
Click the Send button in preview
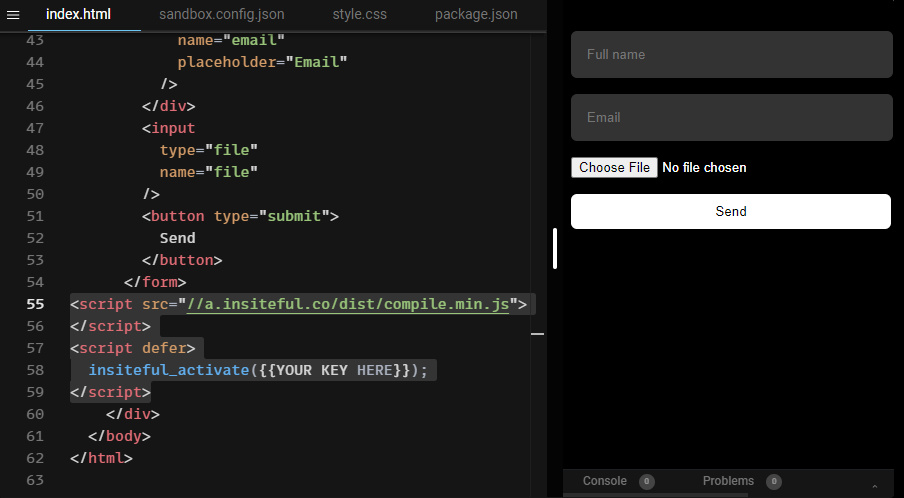pos(730,212)
